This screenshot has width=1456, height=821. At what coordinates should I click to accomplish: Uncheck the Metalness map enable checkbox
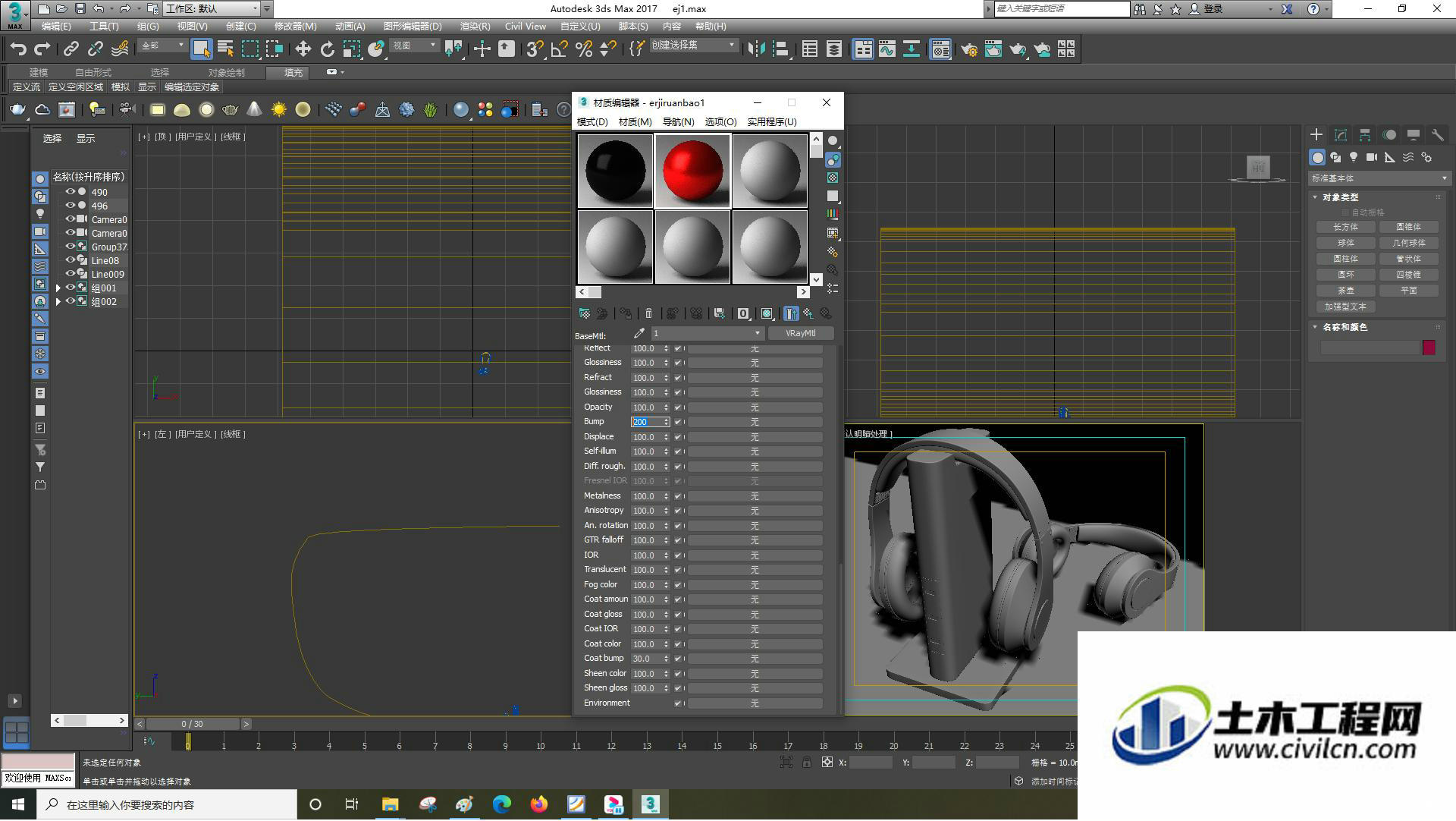pyautogui.click(x=678, y=496)
